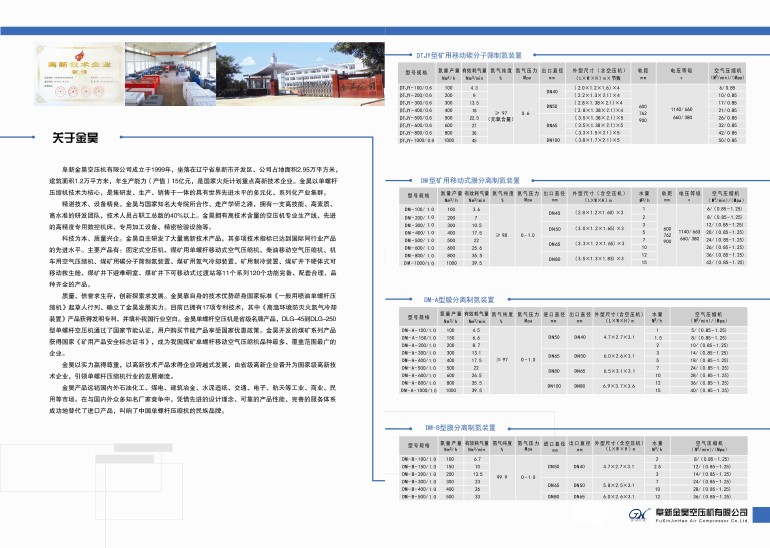Open the company front gate photo
770x548 pixels.
301,74
